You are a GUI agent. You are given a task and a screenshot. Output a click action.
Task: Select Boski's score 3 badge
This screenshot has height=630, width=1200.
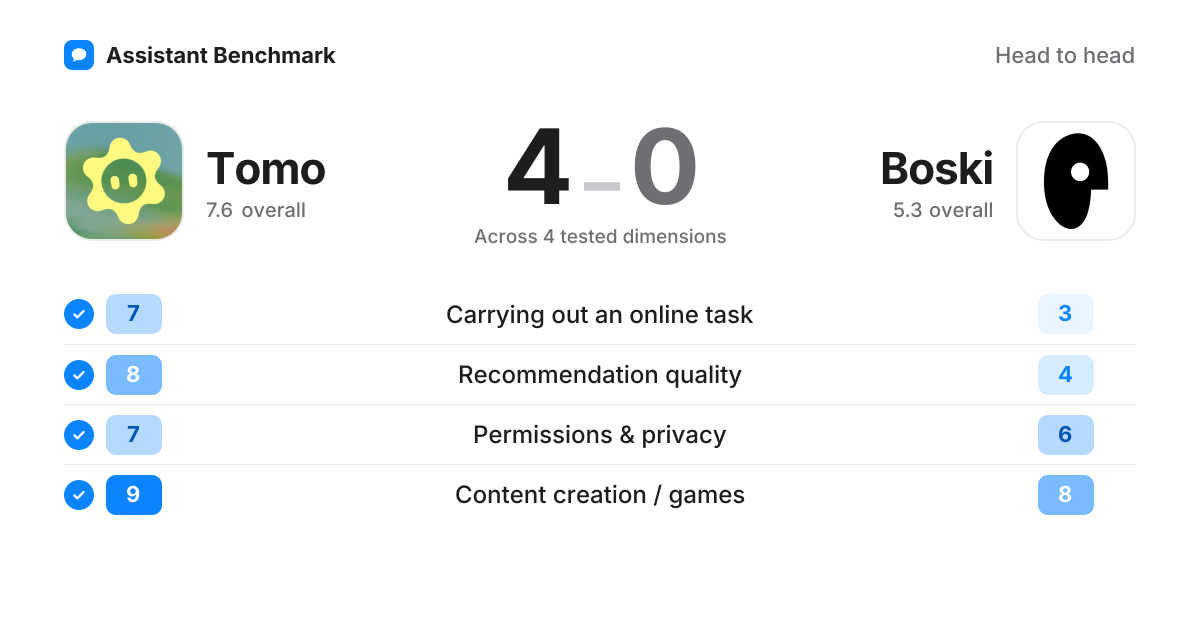point(1066,314)
